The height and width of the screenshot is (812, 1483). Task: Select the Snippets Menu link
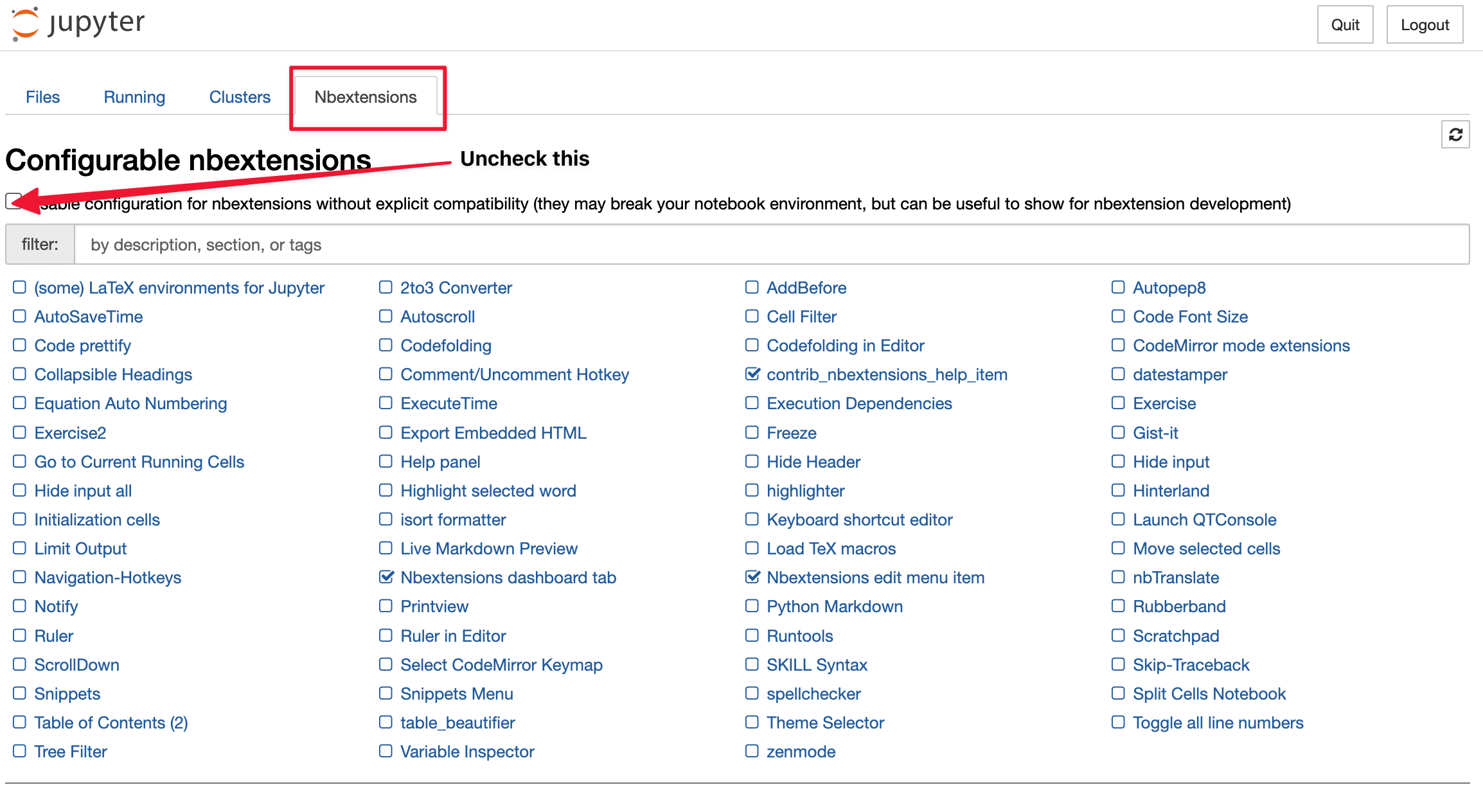(x=457, y=694)
